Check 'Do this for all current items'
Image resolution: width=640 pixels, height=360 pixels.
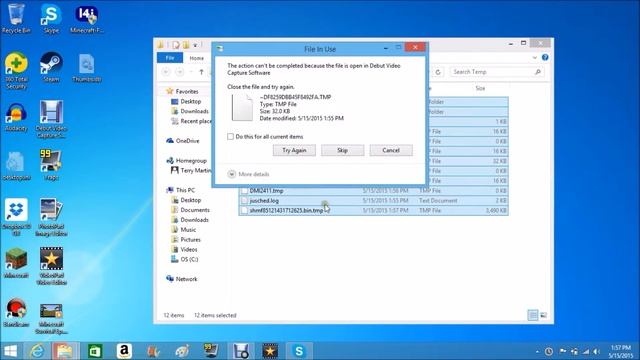pyautogui.click(x=231, y=137)
